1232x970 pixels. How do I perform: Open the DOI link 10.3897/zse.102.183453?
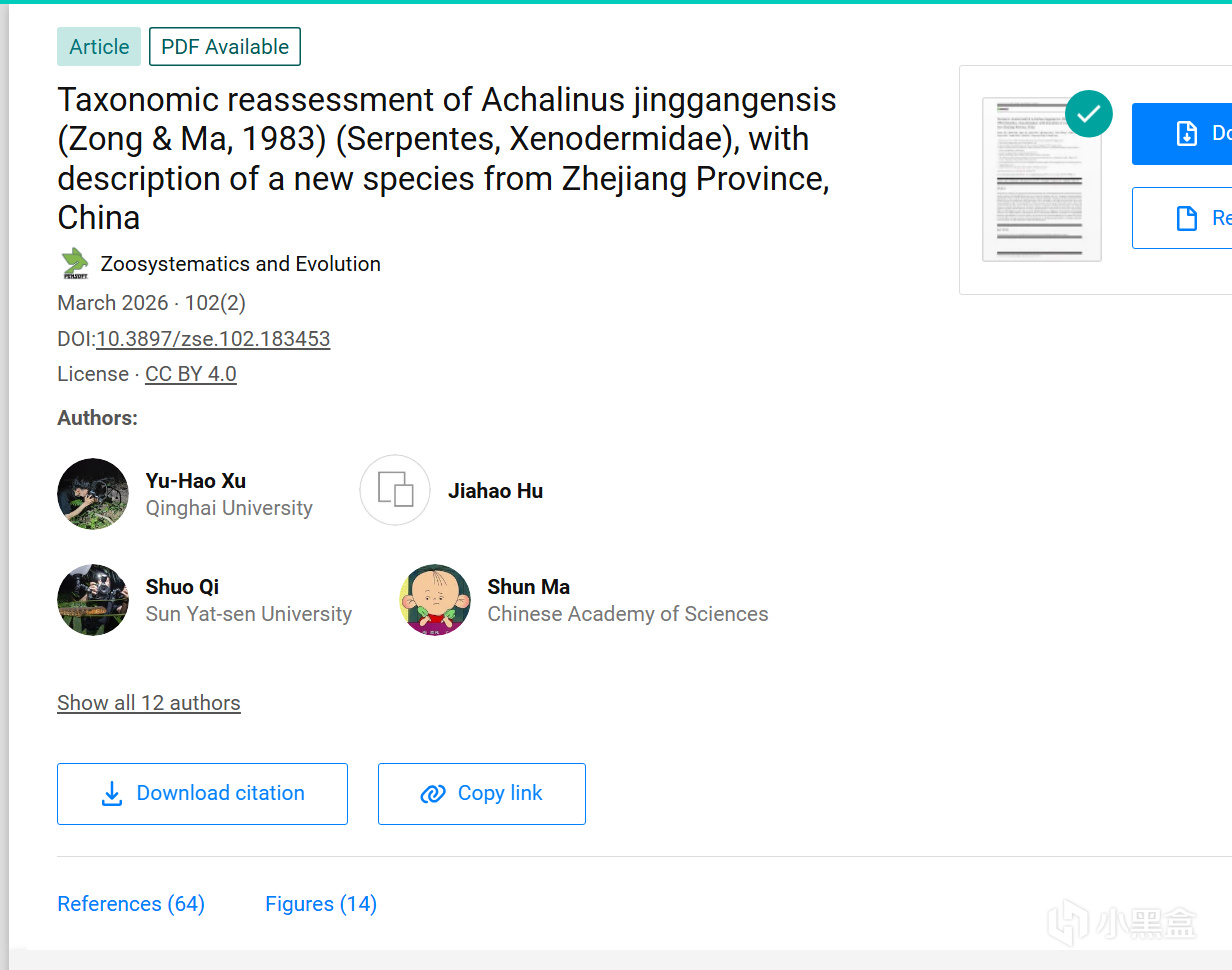tap(213, 339)
